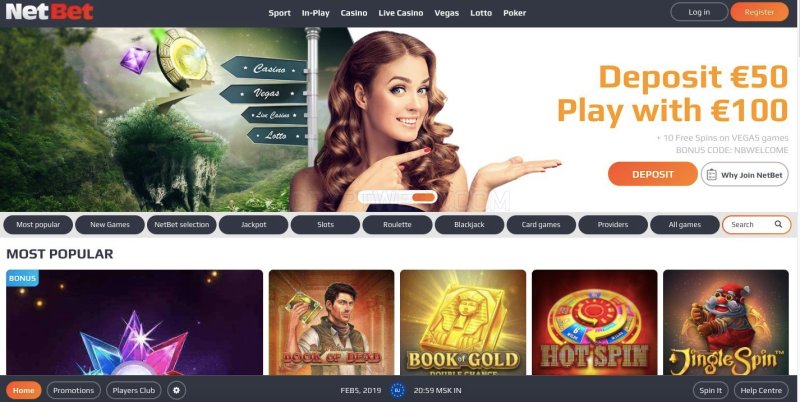Click the orange DEPOSIT button

click(x=653, y=174)
